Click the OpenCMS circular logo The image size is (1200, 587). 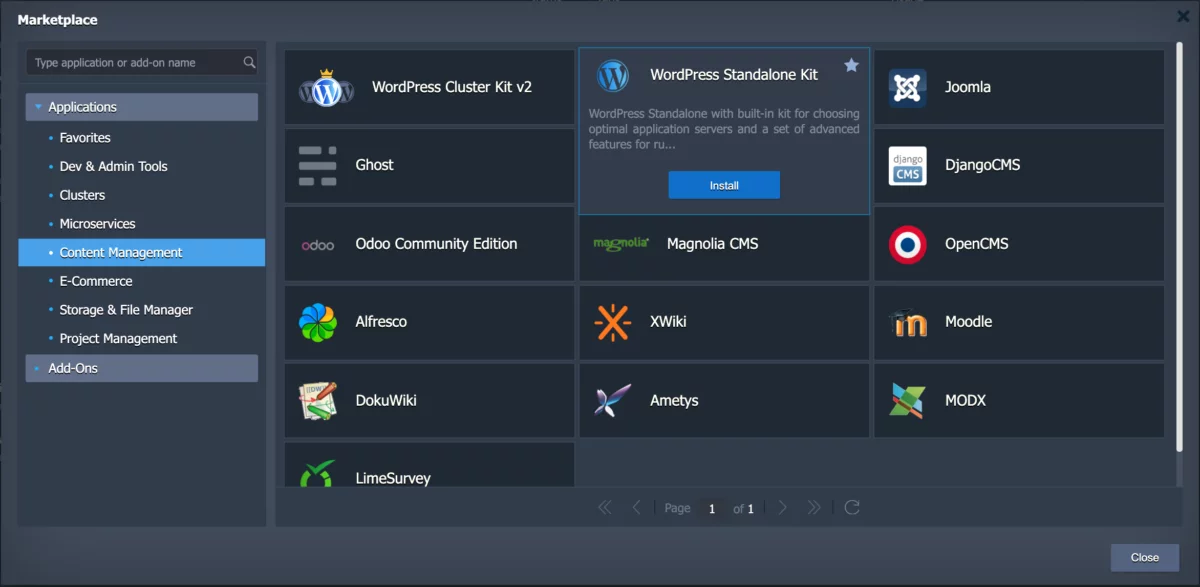pyautogui.click(x=907, y=244)
